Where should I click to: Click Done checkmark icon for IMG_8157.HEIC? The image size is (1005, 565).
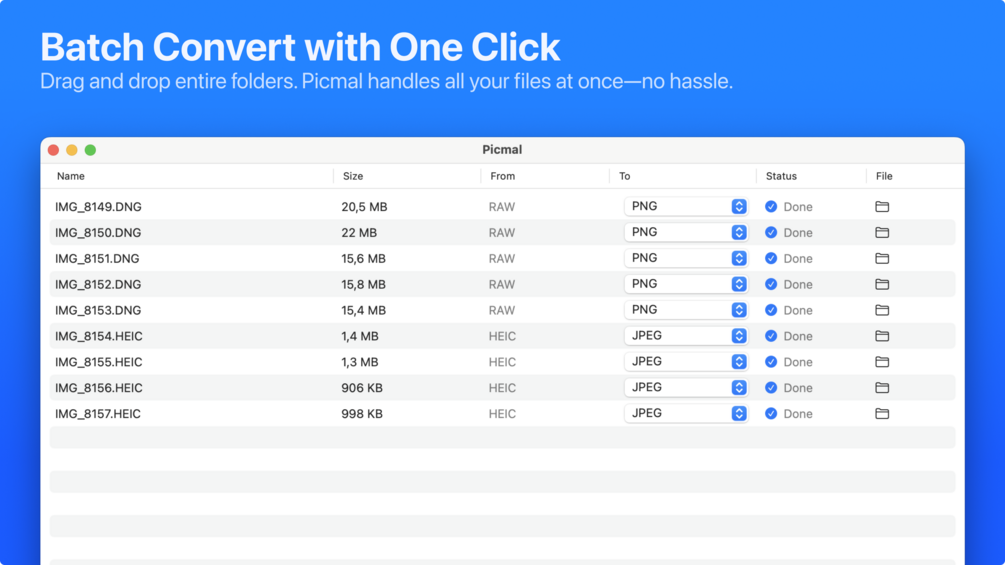pos(771,413)
